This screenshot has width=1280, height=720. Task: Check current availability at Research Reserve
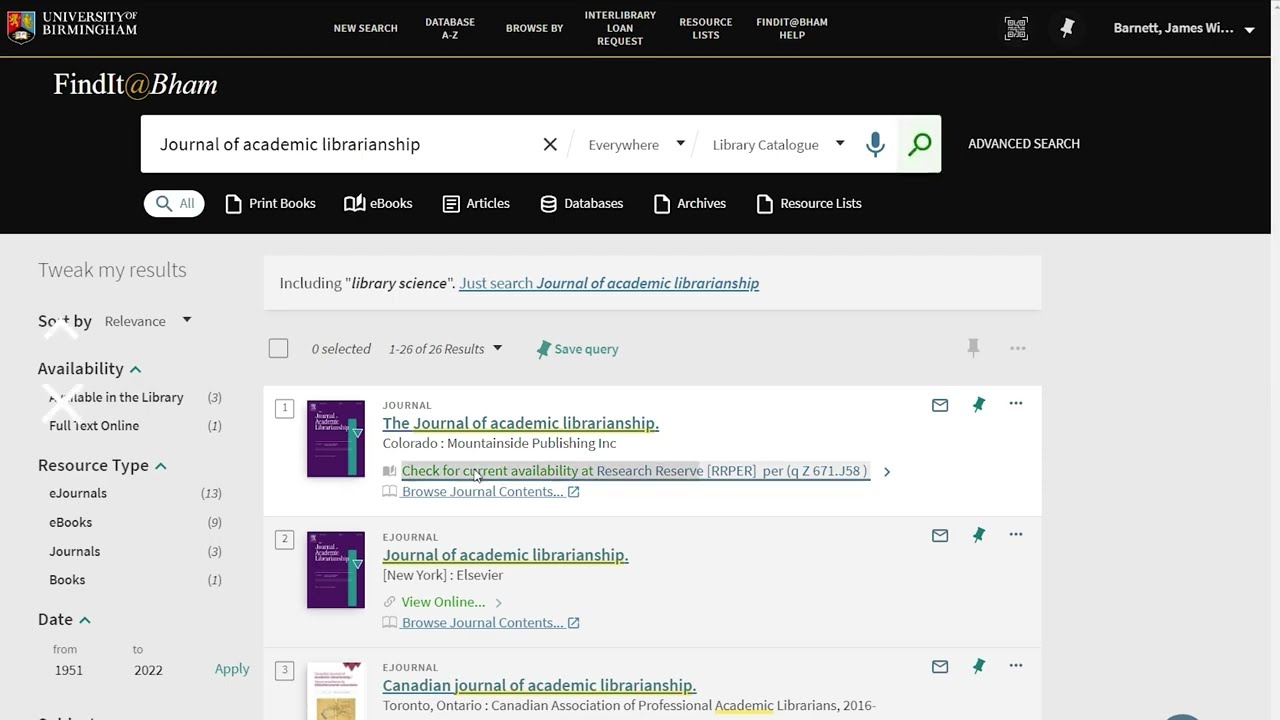(x=634, y=471)
